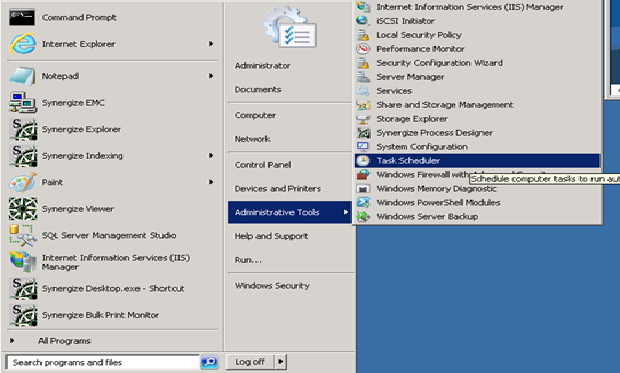Viewport: 620px width, 373px height.
Task: Open Network from the Start menu
Action: (x=253, y=139)
